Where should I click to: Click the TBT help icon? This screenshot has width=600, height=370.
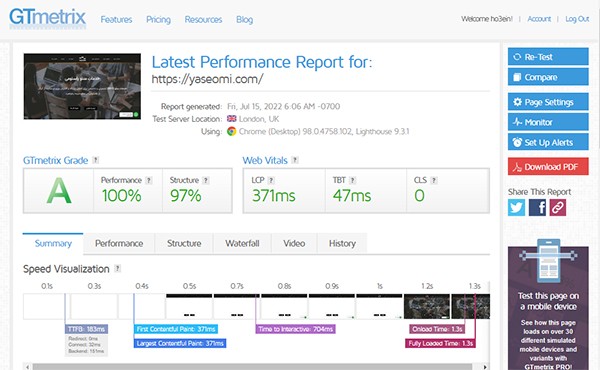[352, 180]
